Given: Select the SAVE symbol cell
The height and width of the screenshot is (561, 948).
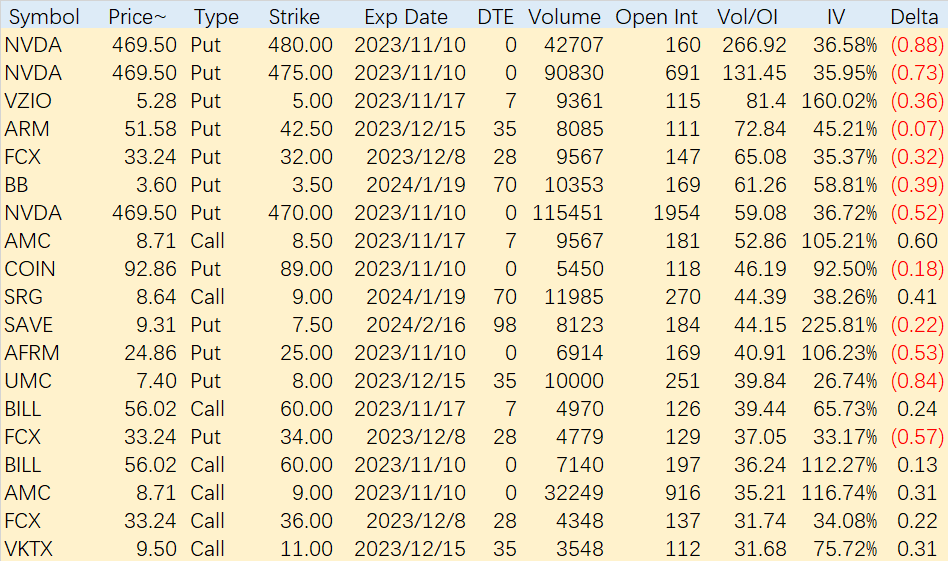Looking at the screenshot, I should 28,325.
